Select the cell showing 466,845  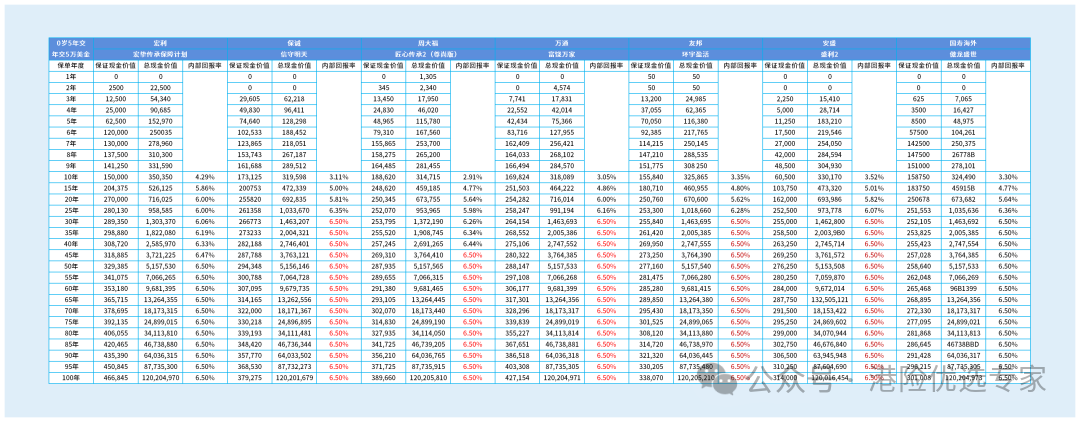point(116,377)
